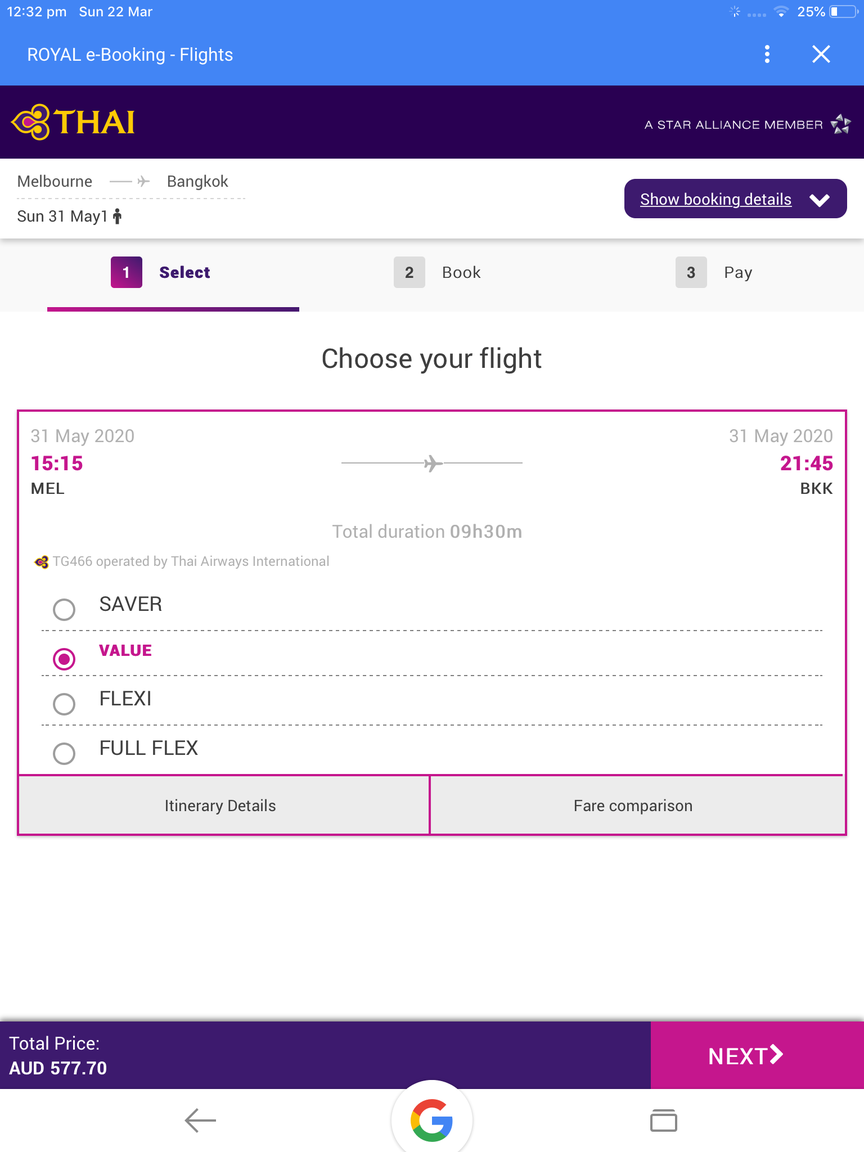Tap the THAI airline logo

tap(73, 122)
